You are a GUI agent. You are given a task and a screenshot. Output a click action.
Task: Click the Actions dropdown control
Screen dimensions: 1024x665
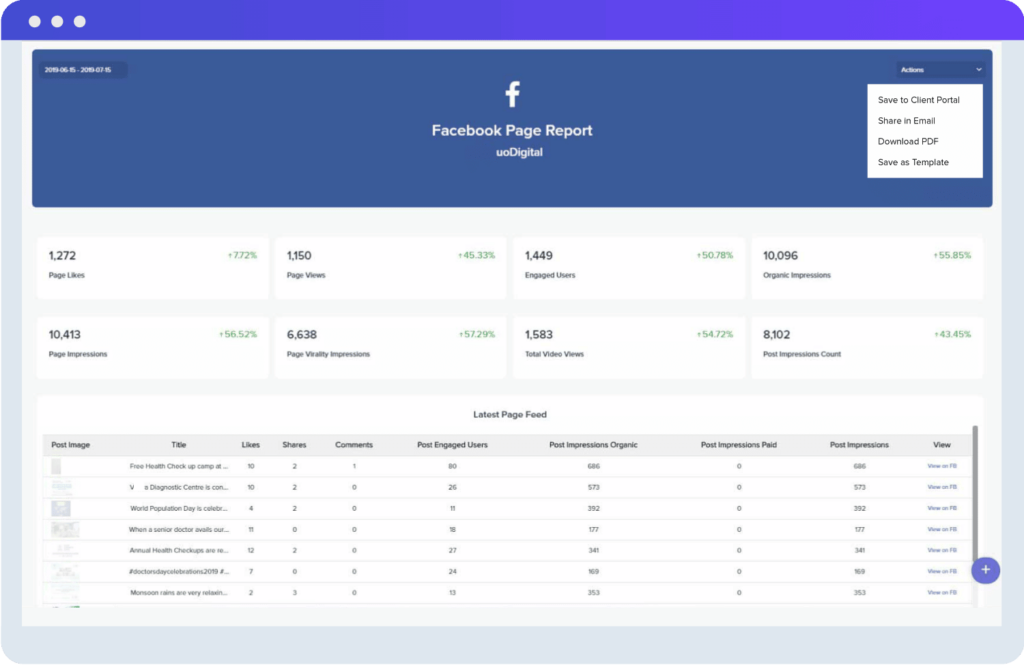click(x=940, y=69)
